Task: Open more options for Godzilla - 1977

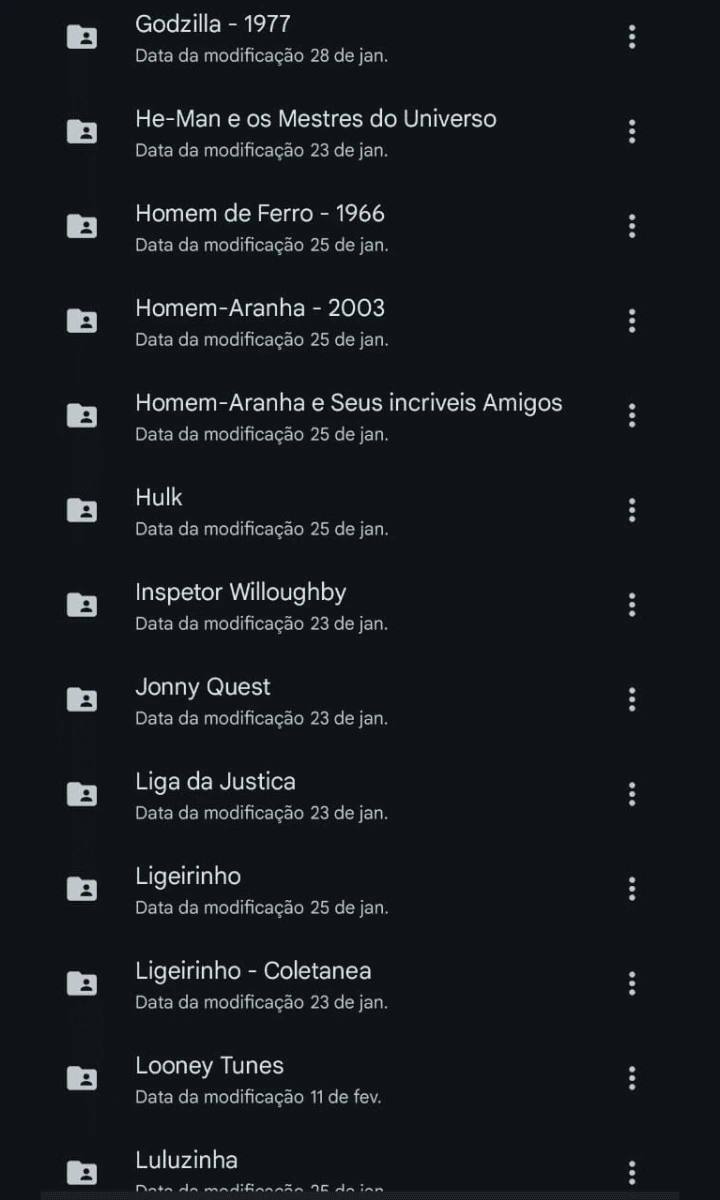Action: point(632,37)
